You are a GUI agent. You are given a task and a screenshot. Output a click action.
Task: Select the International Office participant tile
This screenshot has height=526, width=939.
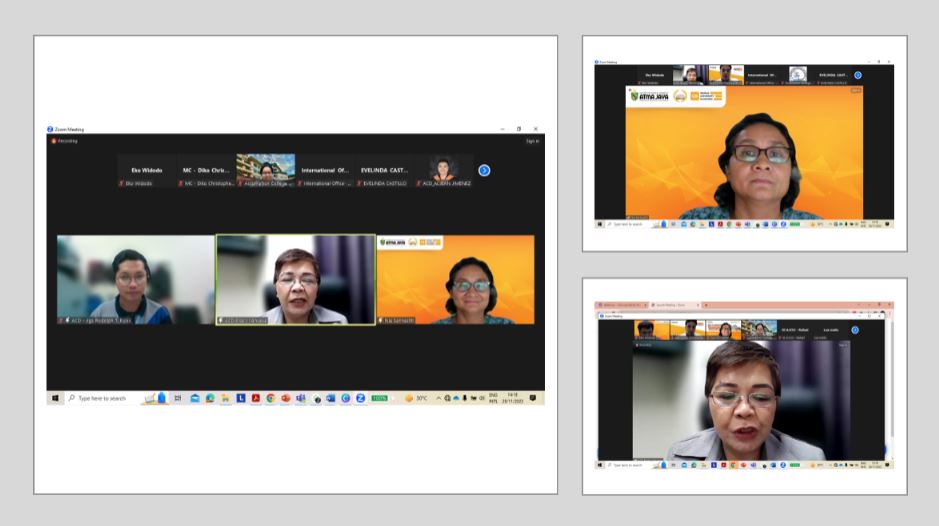pos(325,171)
